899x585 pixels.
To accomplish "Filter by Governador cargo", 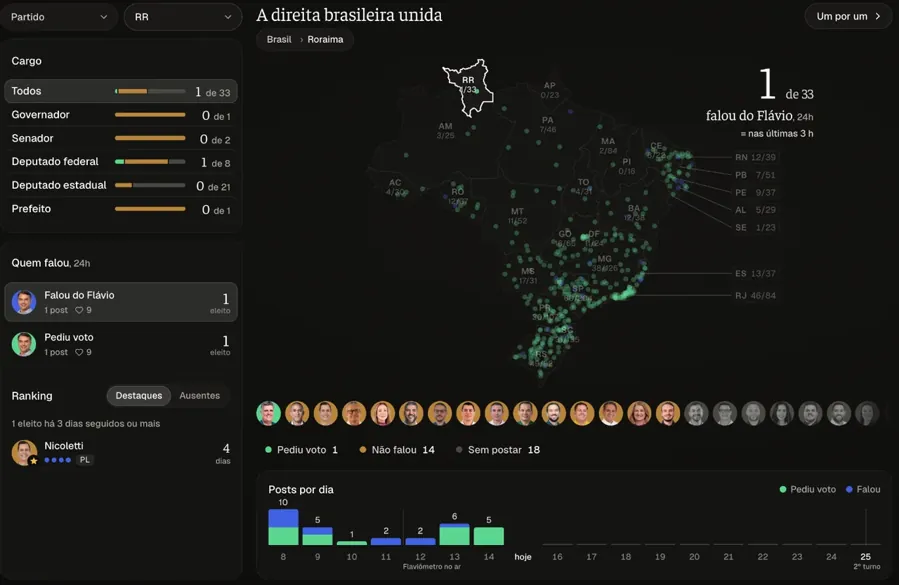I will (x=121, y=115).
